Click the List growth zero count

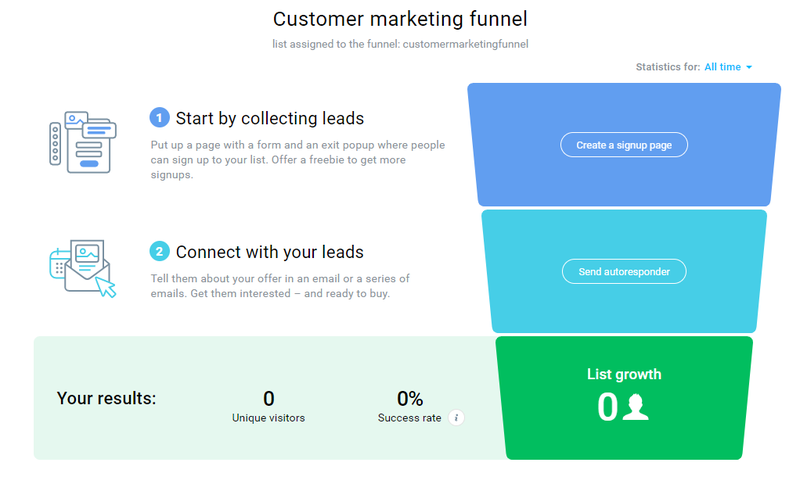tap(607, 407)
